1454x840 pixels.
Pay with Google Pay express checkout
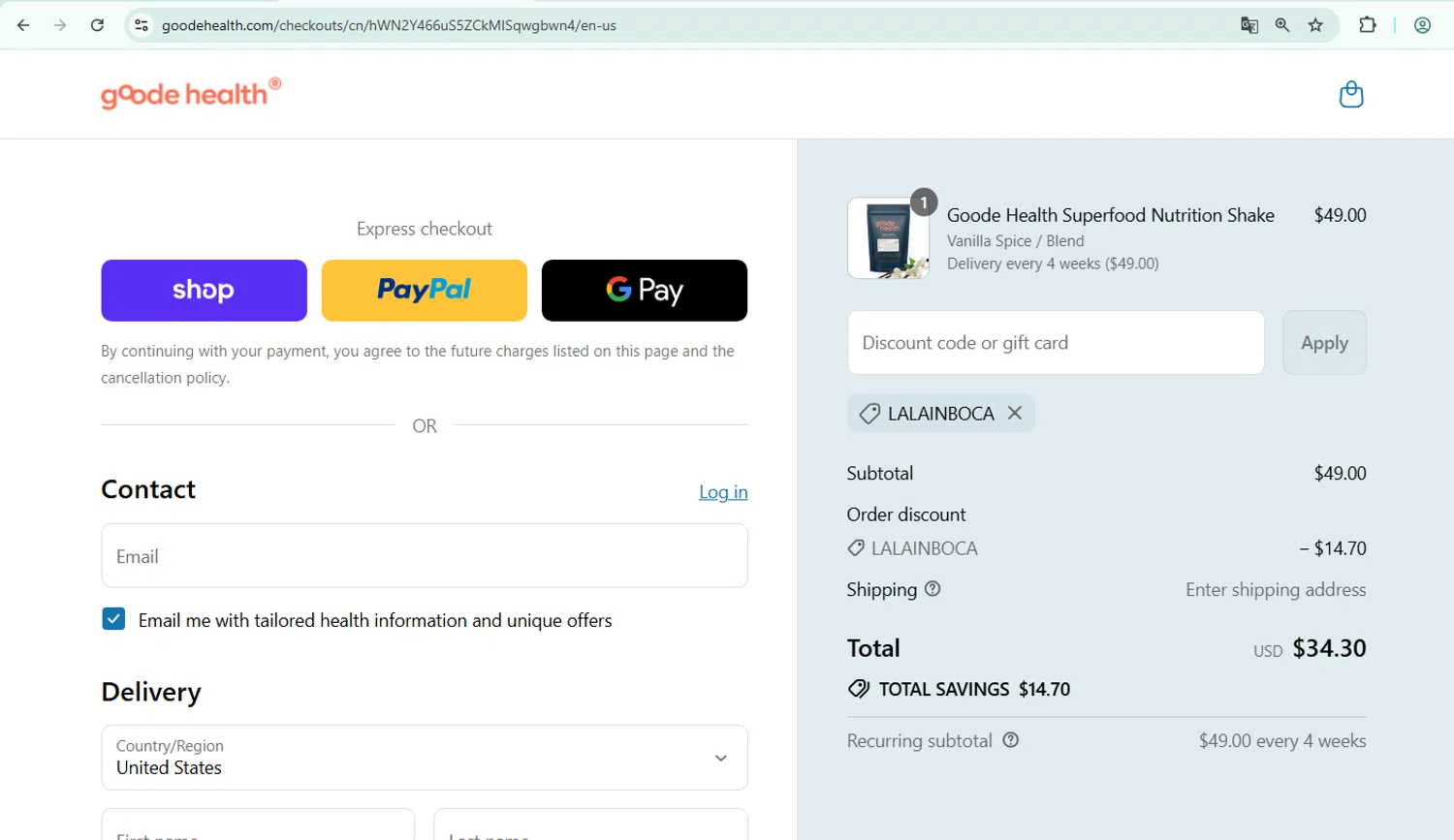pyautogui.click(x=645, y=291)
